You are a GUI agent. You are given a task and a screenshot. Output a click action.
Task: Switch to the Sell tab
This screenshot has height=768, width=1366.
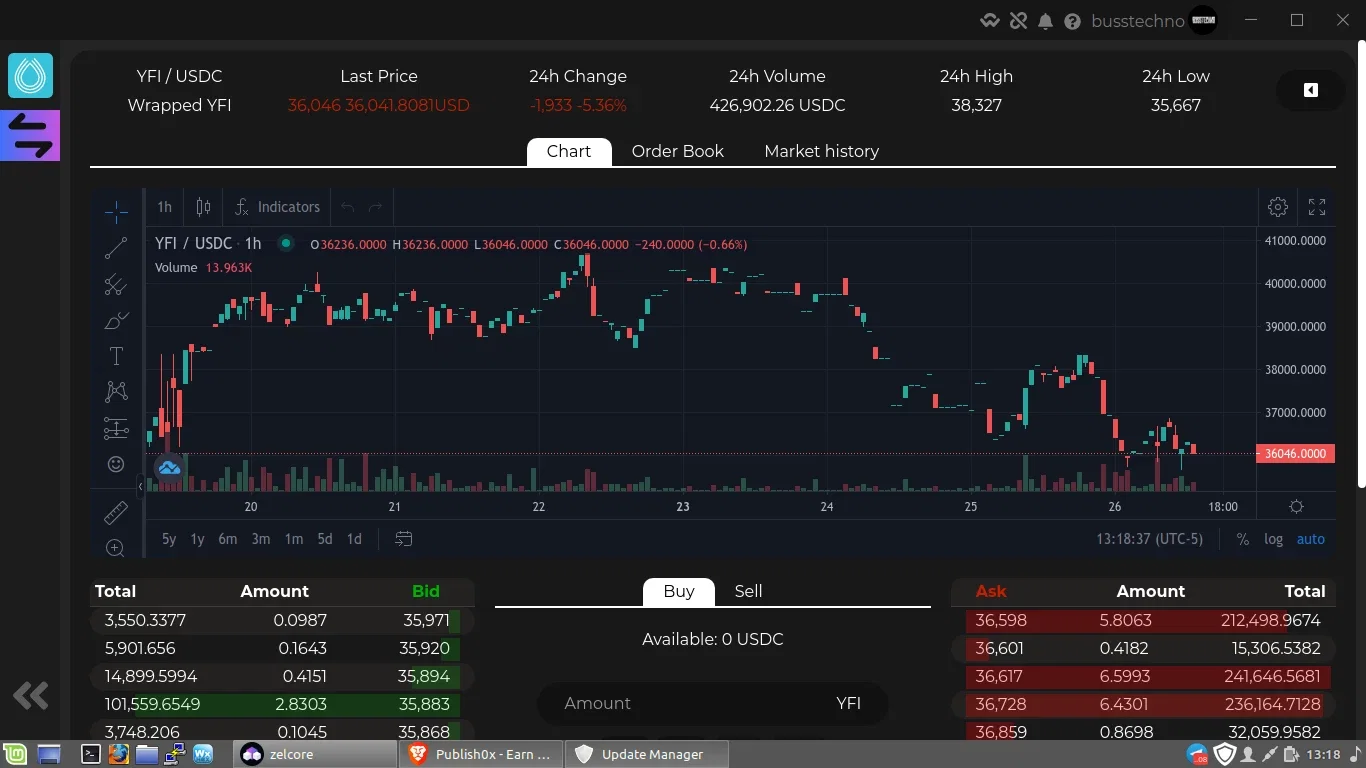coord(748,591)
